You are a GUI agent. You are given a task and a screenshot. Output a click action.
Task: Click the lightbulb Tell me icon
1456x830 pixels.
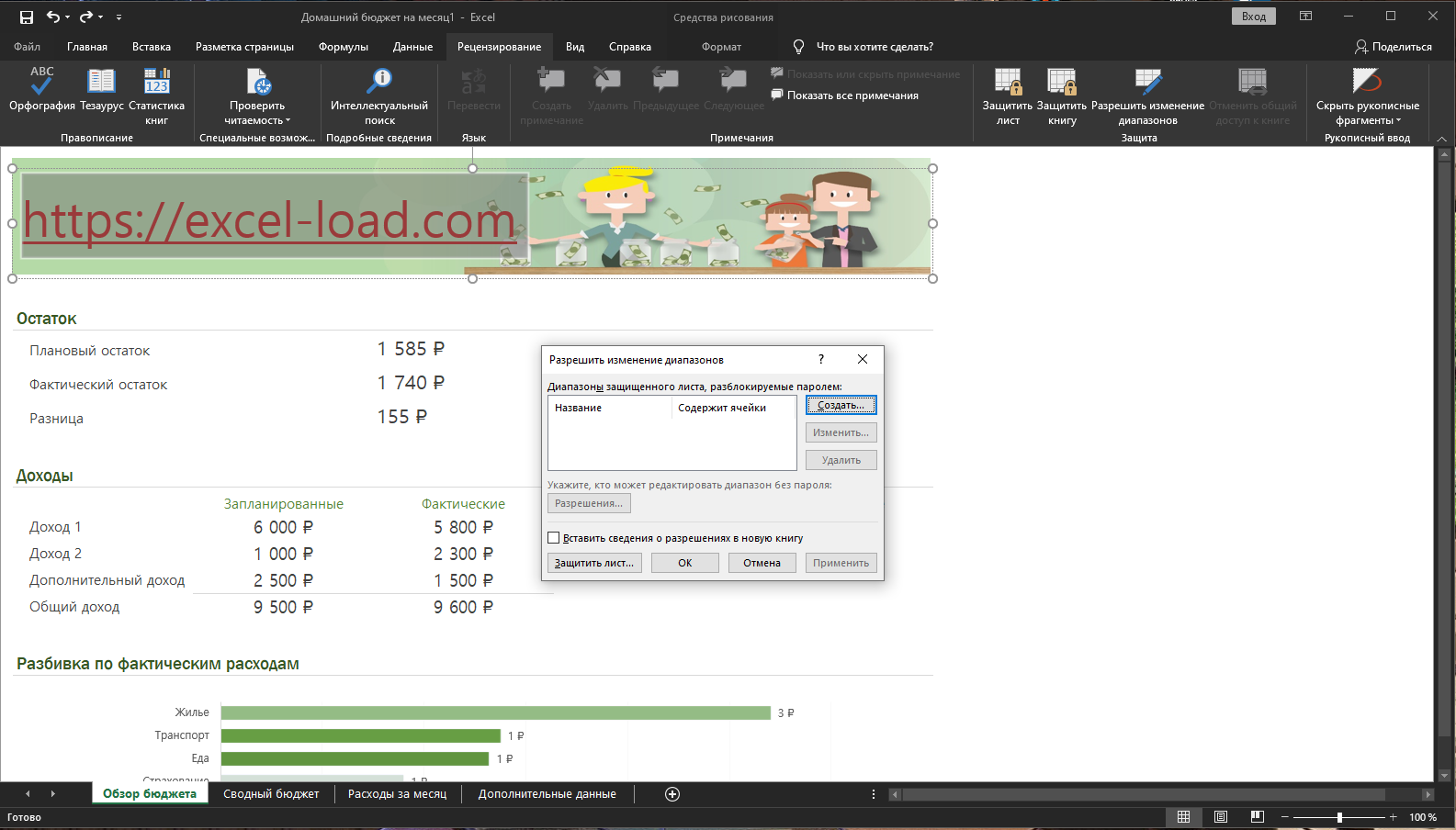click(798, 47)
